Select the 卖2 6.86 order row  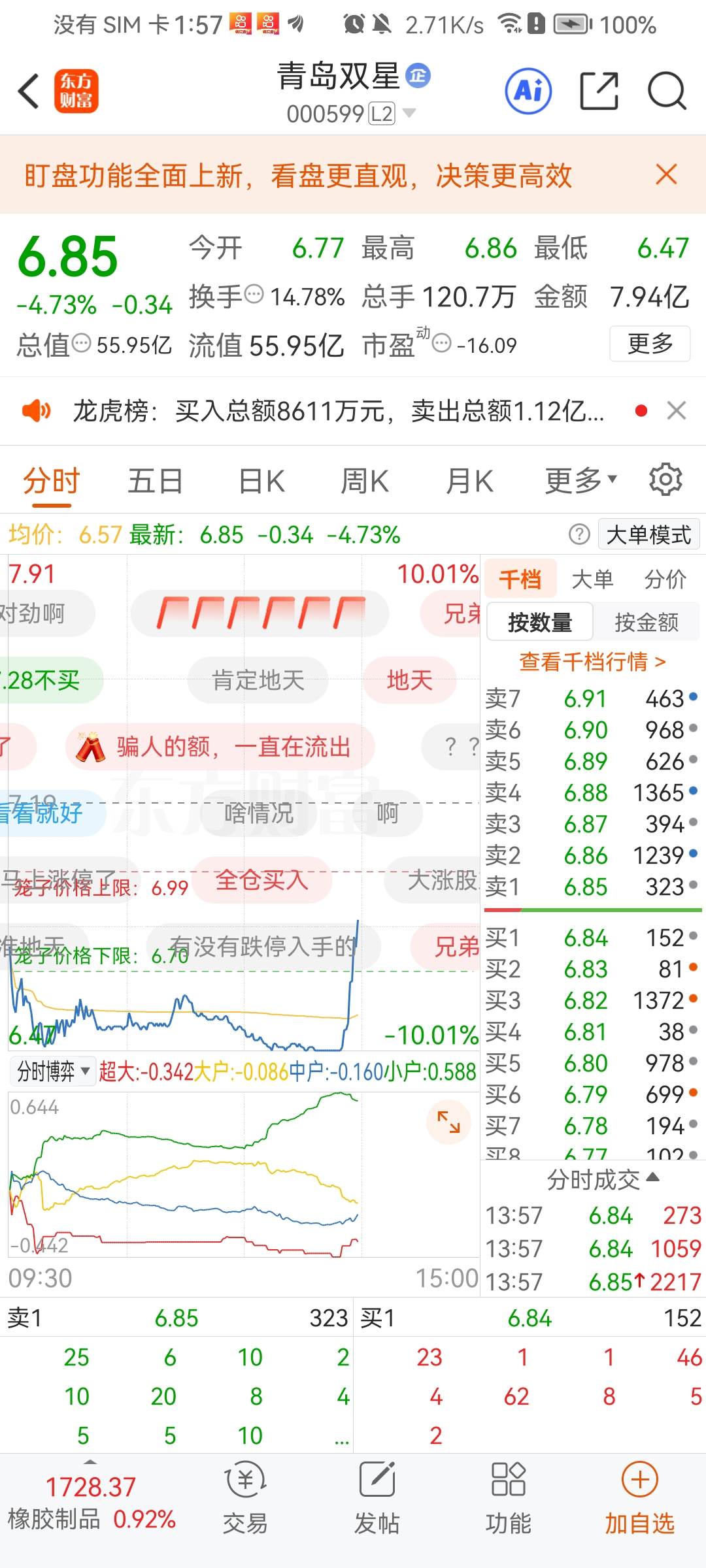(x=592, y=855)
